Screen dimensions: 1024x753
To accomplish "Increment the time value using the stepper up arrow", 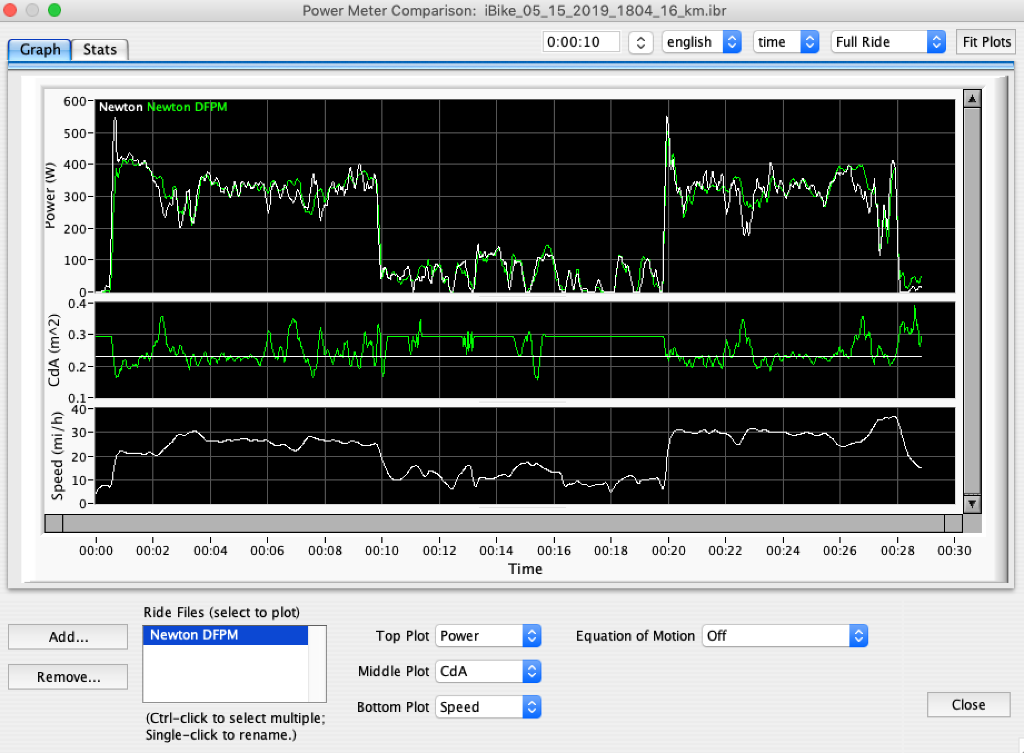I will [640, 36].
